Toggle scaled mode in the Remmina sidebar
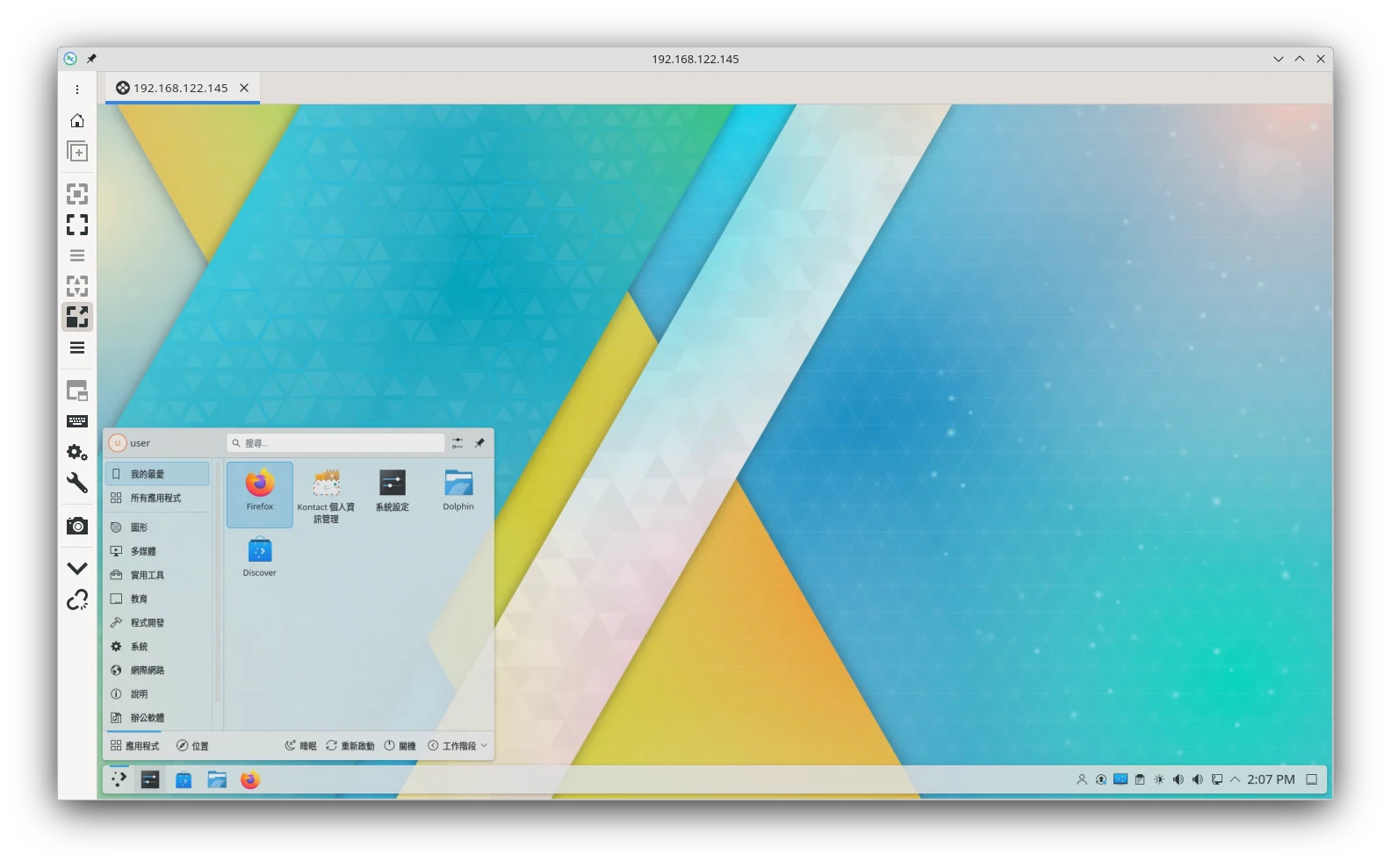Image resolution: width=1391 pixels, height=868 pixels. 77,317
